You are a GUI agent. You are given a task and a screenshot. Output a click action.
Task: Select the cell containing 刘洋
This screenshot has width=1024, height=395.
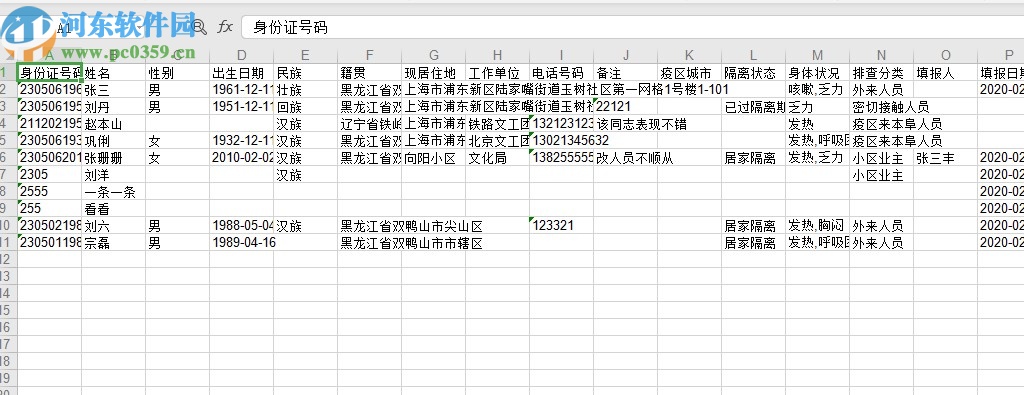tap(114, 174)
